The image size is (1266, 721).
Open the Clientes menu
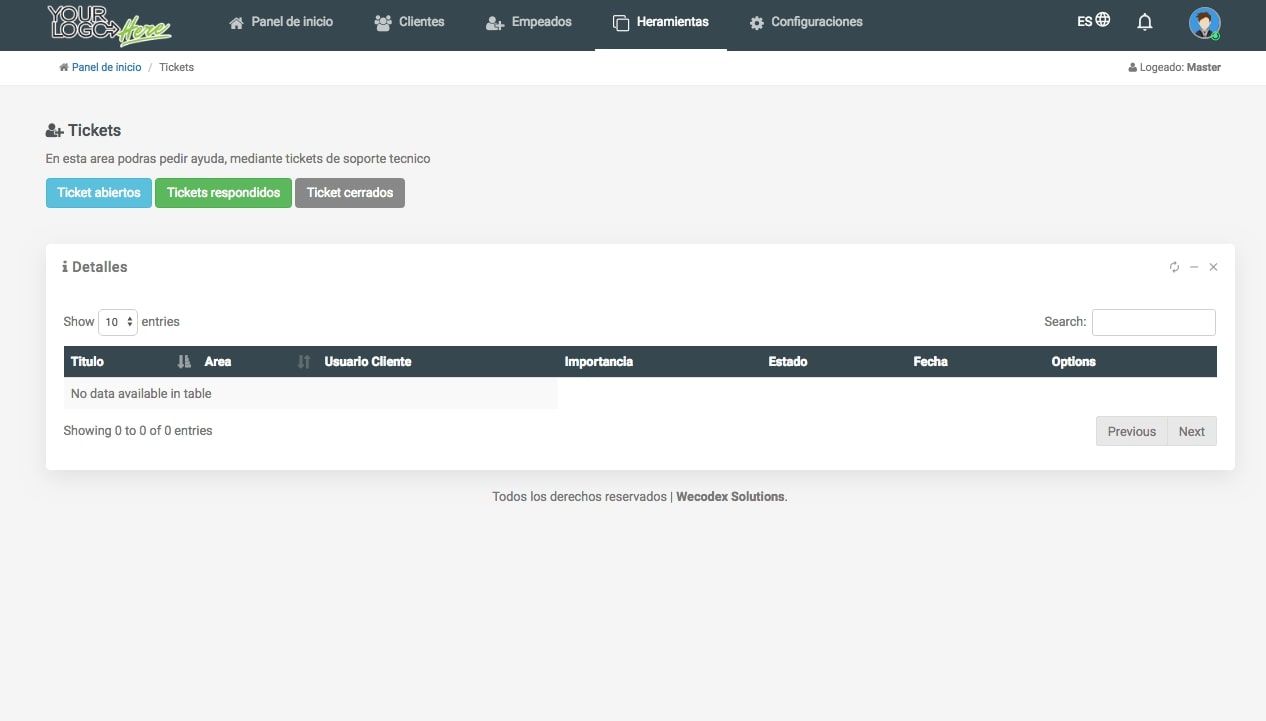tap(409, 22)
